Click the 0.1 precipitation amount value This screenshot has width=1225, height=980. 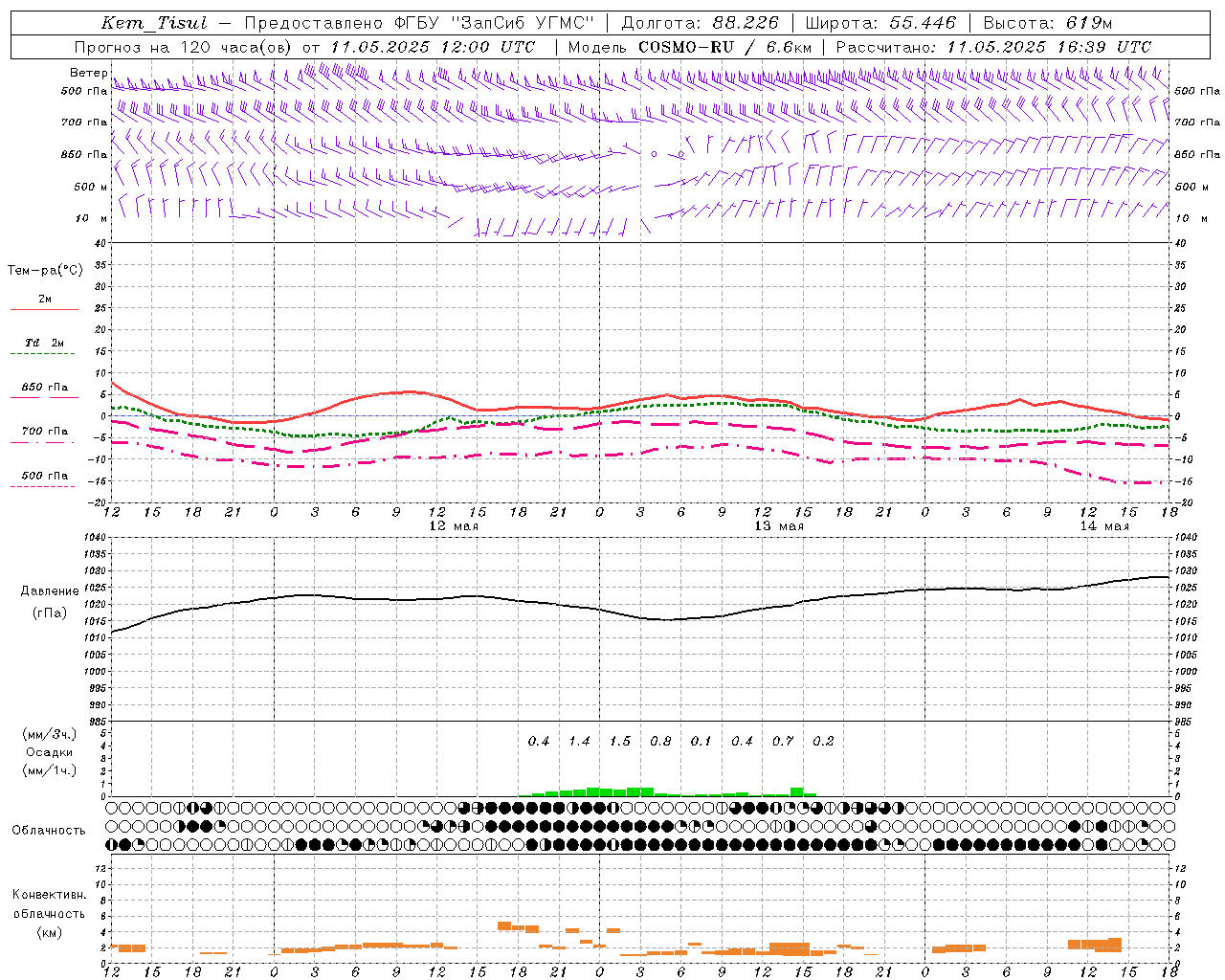pos(702,741)
